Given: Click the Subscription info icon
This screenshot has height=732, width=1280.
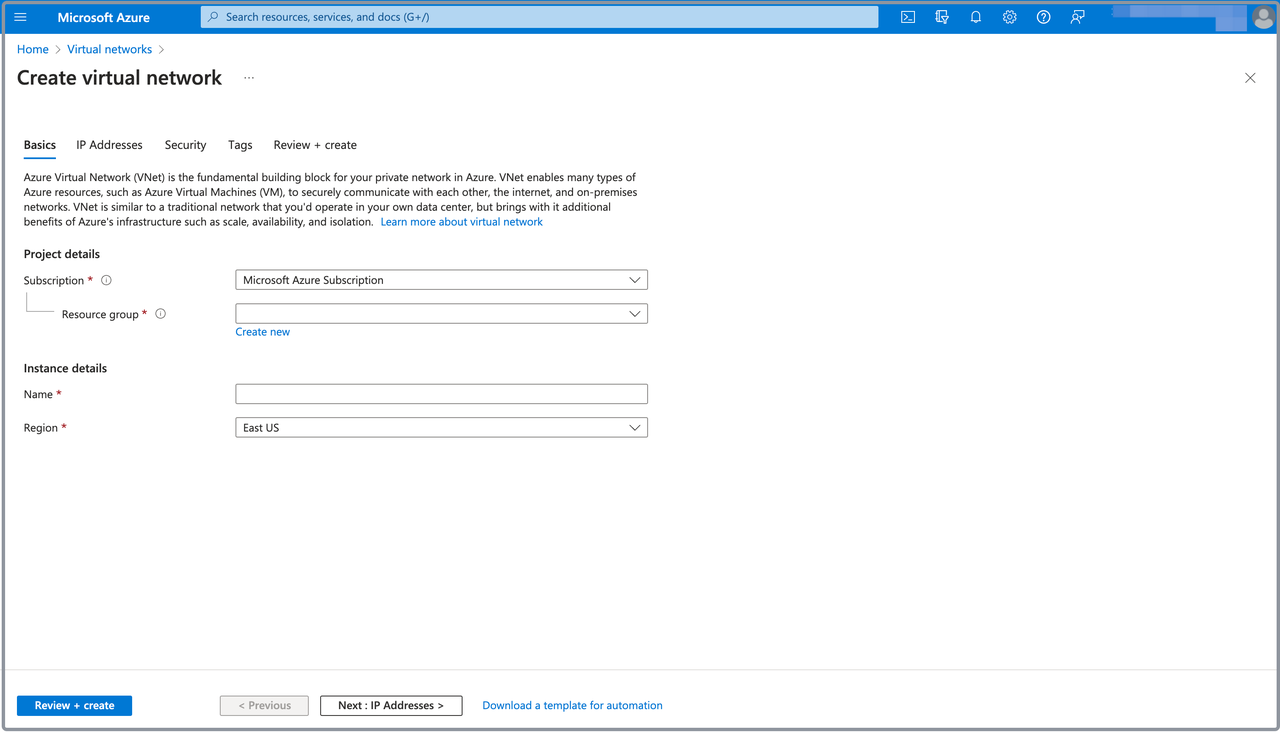Looking at the screenshot, I should point(106,281).
